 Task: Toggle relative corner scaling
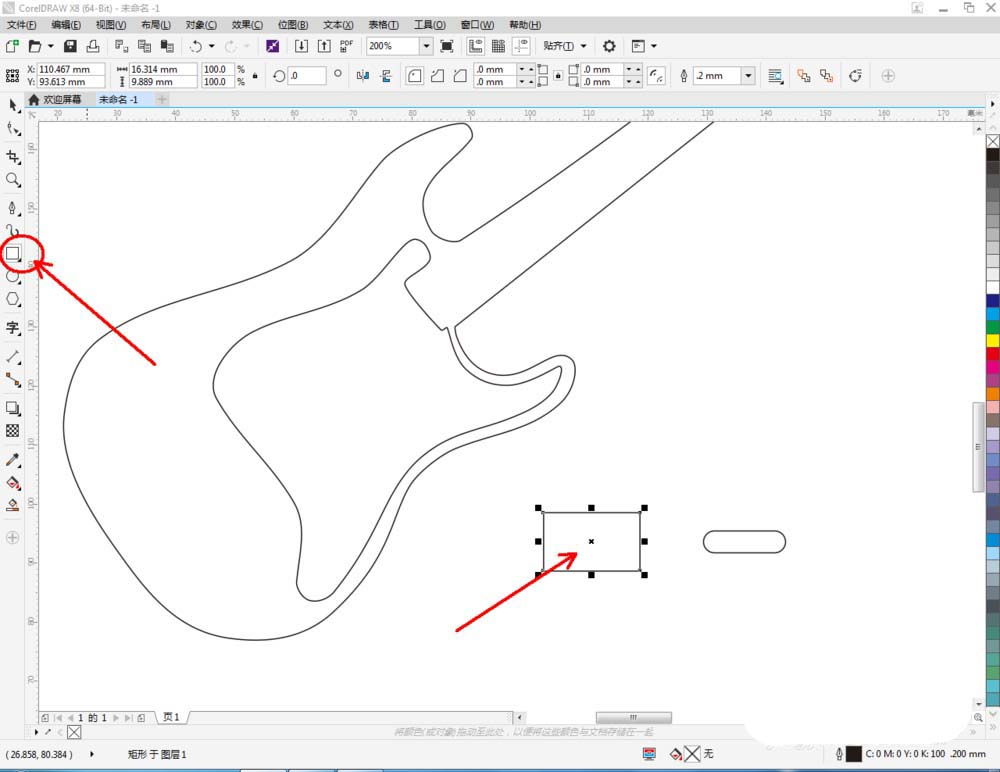tap(656, 76)
